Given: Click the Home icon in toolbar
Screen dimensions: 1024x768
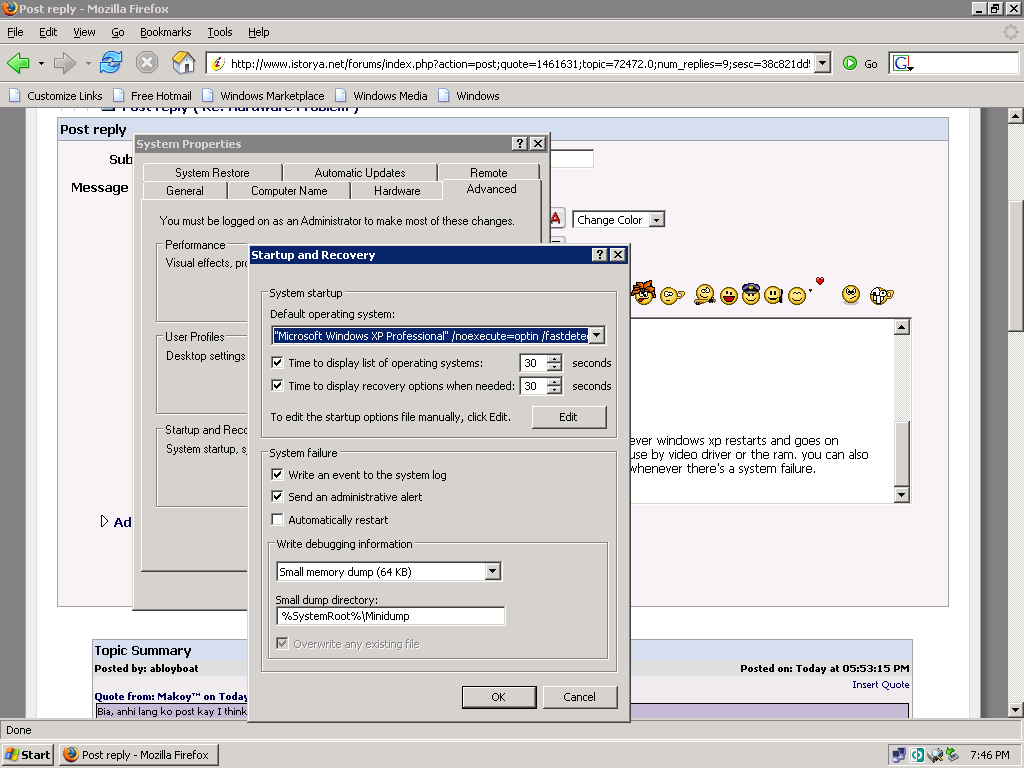Looking at the screenshot, I should tap(182, 63).
